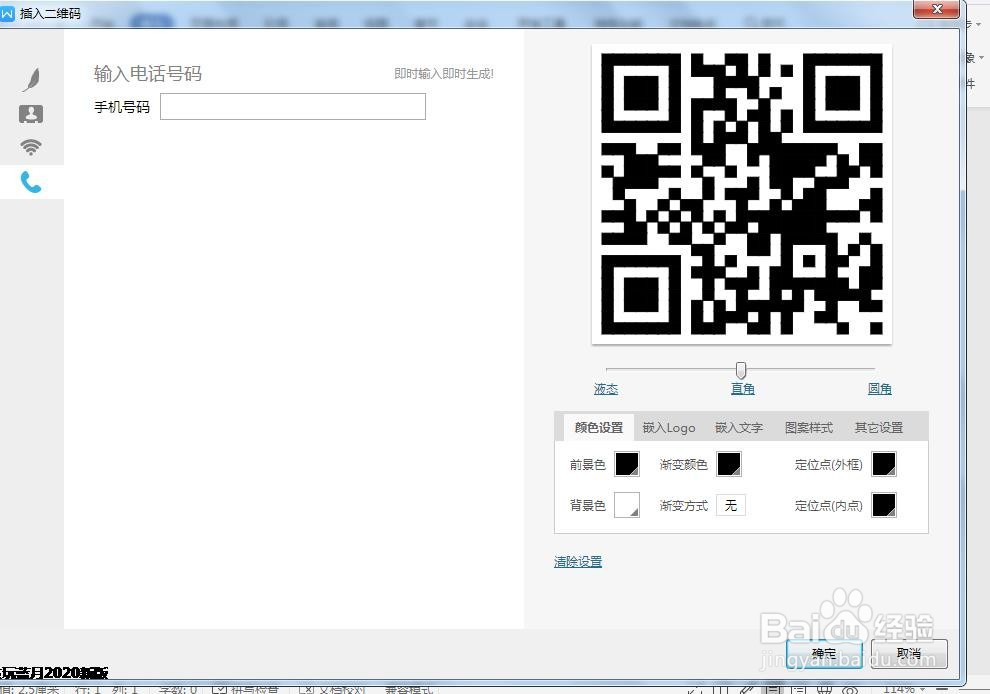This screenshot has height=694, width=990.
Task: Click the corner style slider handle
Action: coord(741,370)
